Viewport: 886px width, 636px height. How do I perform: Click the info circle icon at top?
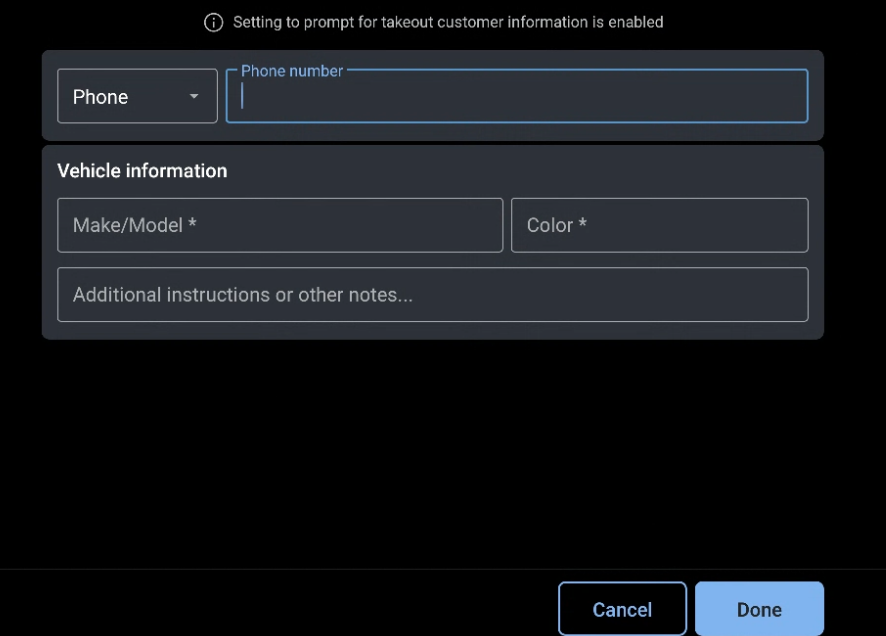click(x=213, y=22)
